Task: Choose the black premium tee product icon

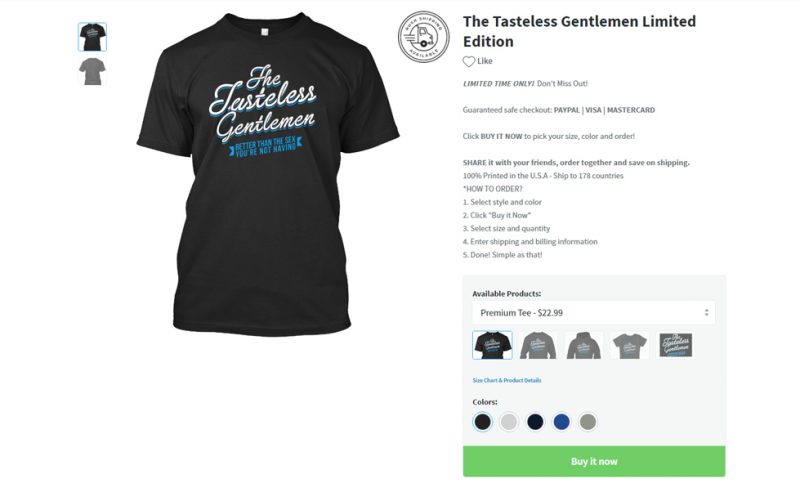Action: click(x=492, y=345)
